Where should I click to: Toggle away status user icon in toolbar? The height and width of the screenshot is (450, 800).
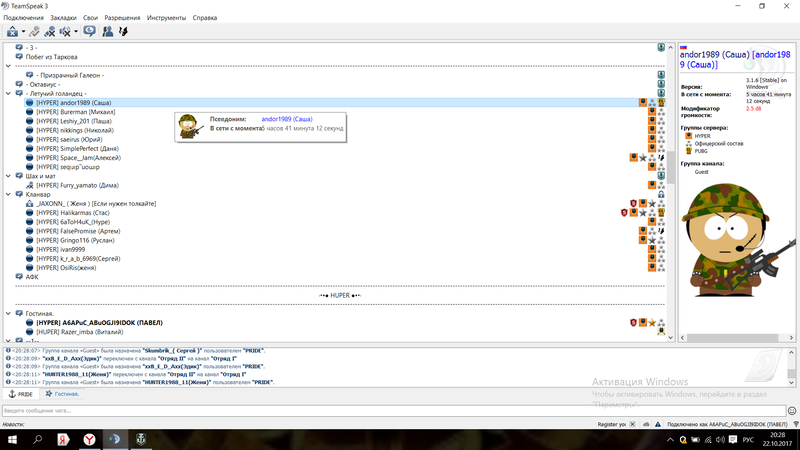(49, 32)
